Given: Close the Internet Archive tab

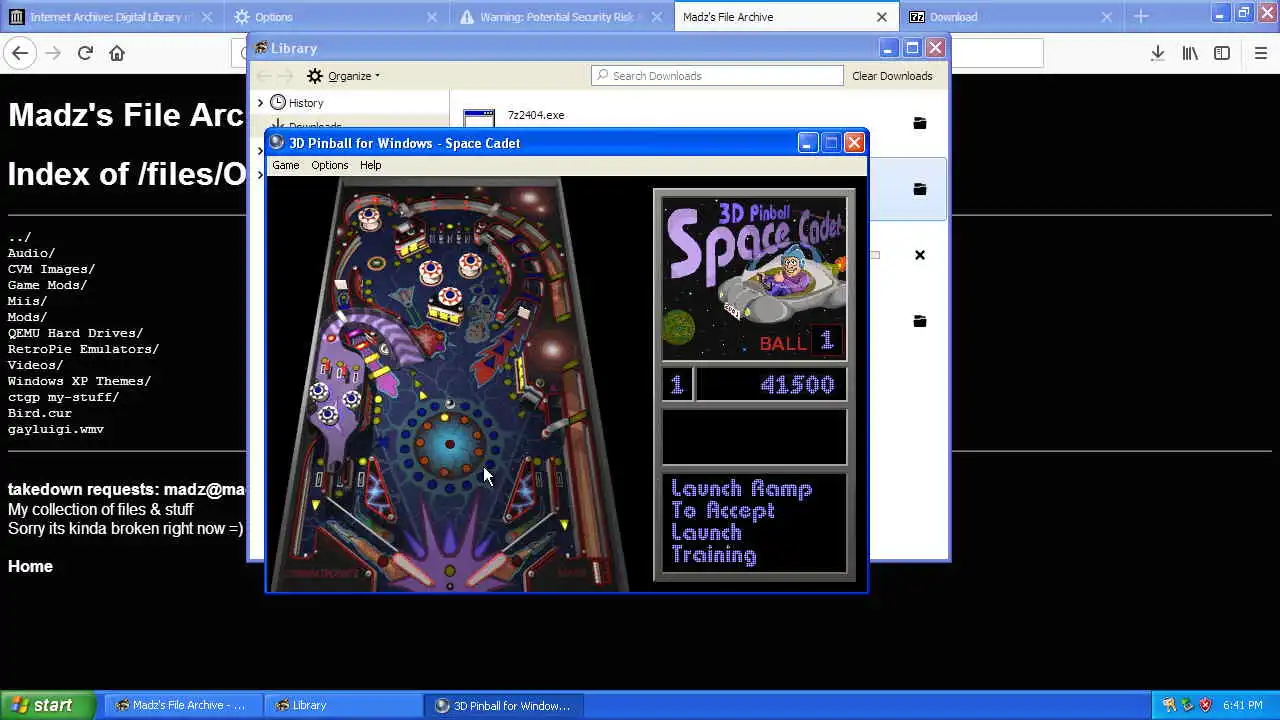Looking at the screenshot, I should [208, 17].
